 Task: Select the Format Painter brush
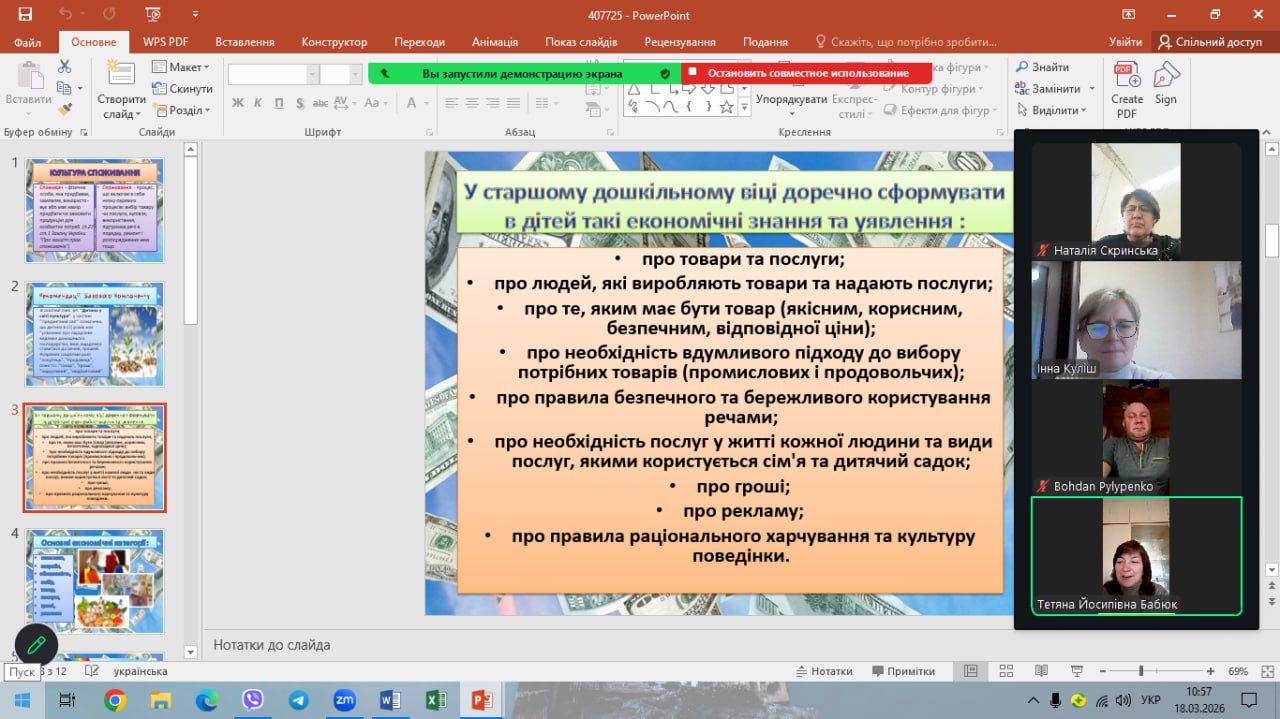click(65, 110)
